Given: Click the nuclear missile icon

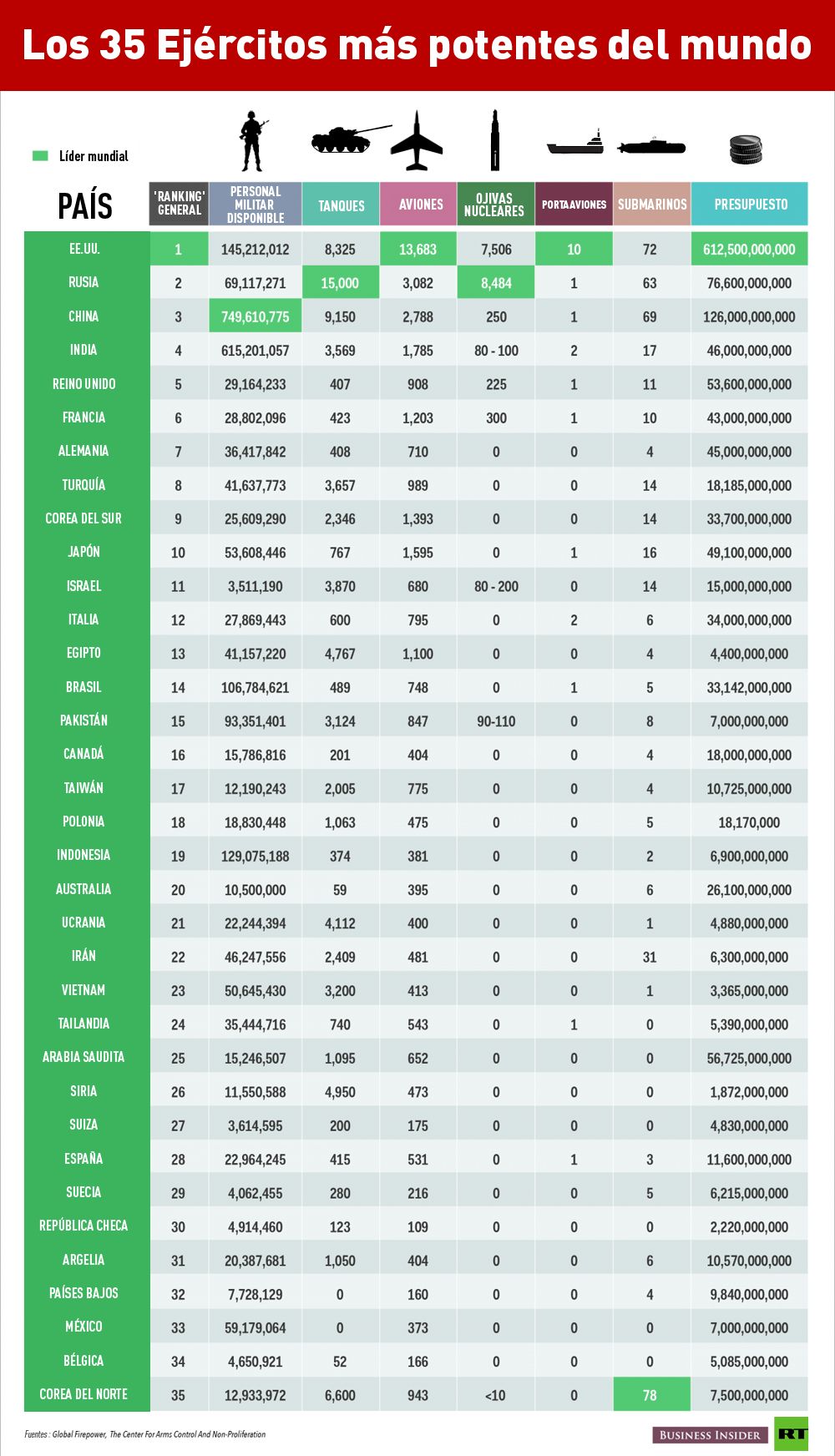Looking at the screenshot, I should (495, 140).
